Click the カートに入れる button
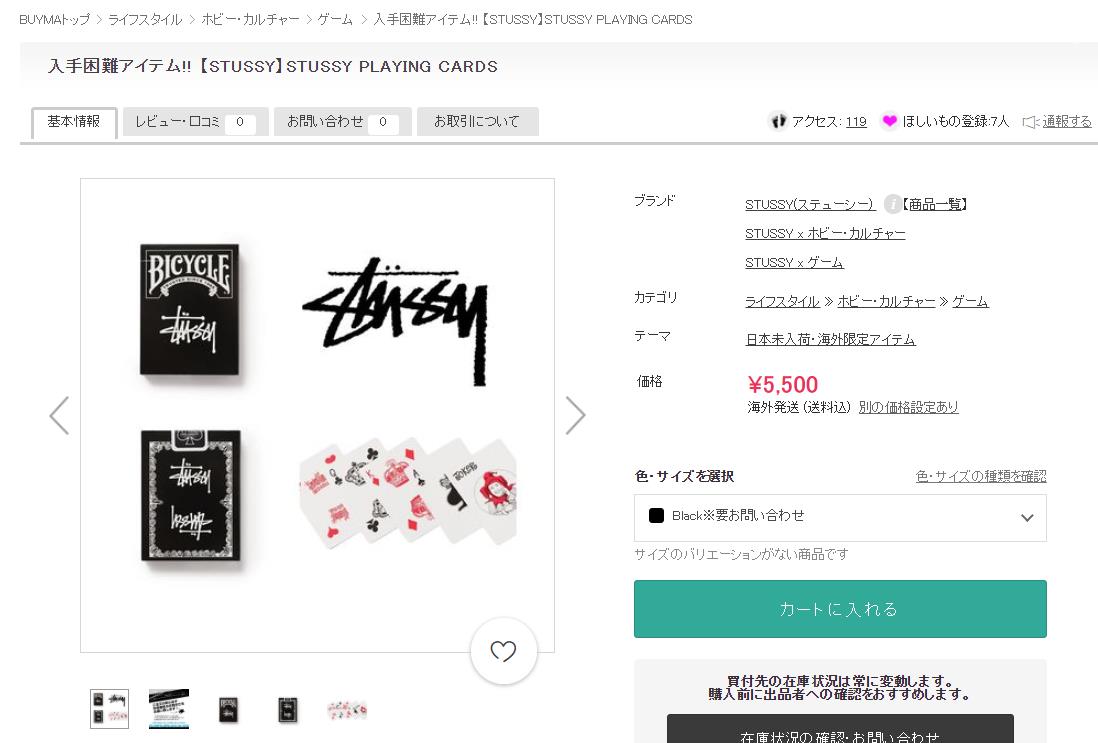This screenshot has height=743, width=1098. [840, 609]
